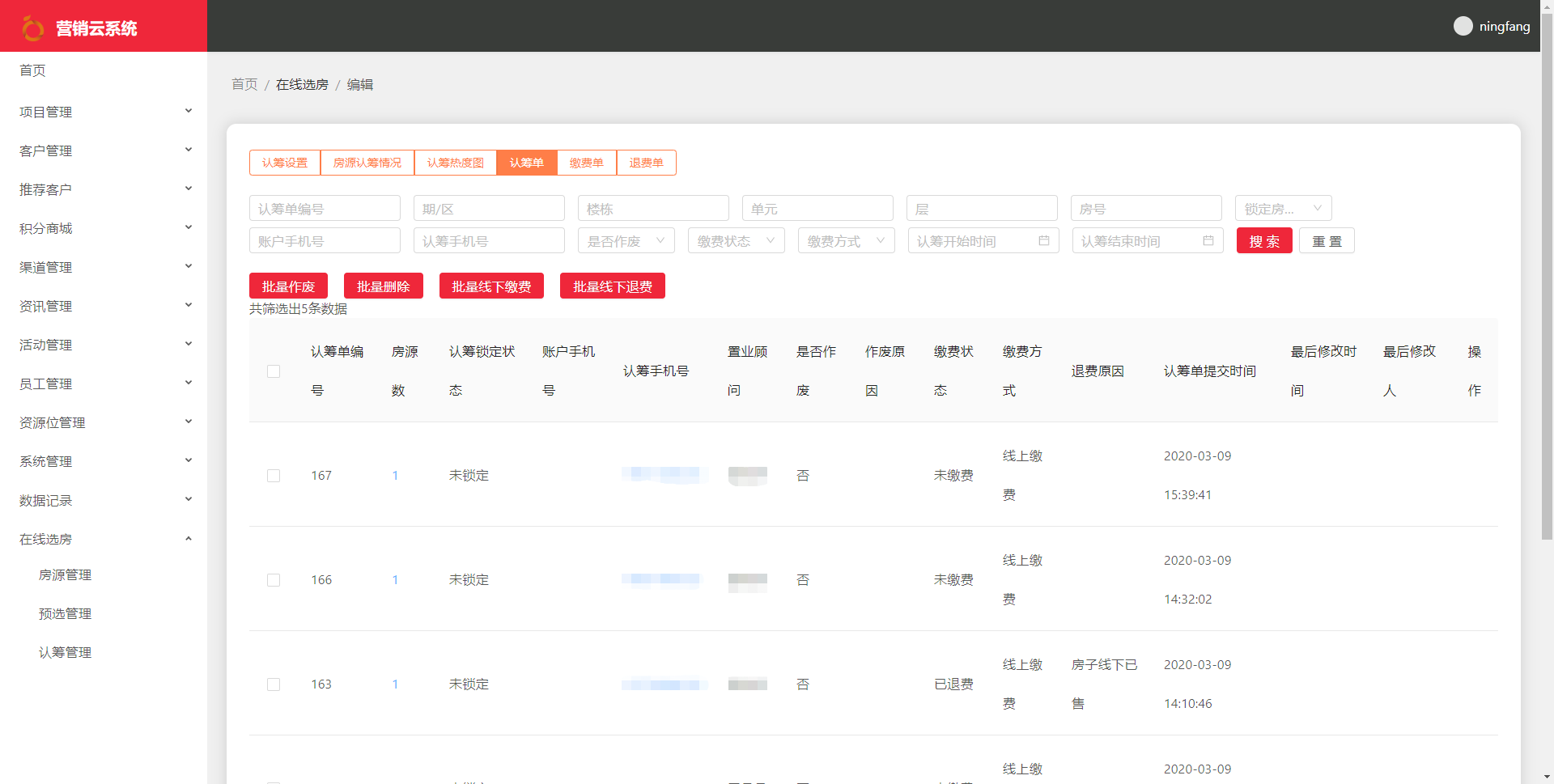Click the scrollbar down arrow
The height and width of the screenshot is (784, 1554).
(x=1547, y=778)
